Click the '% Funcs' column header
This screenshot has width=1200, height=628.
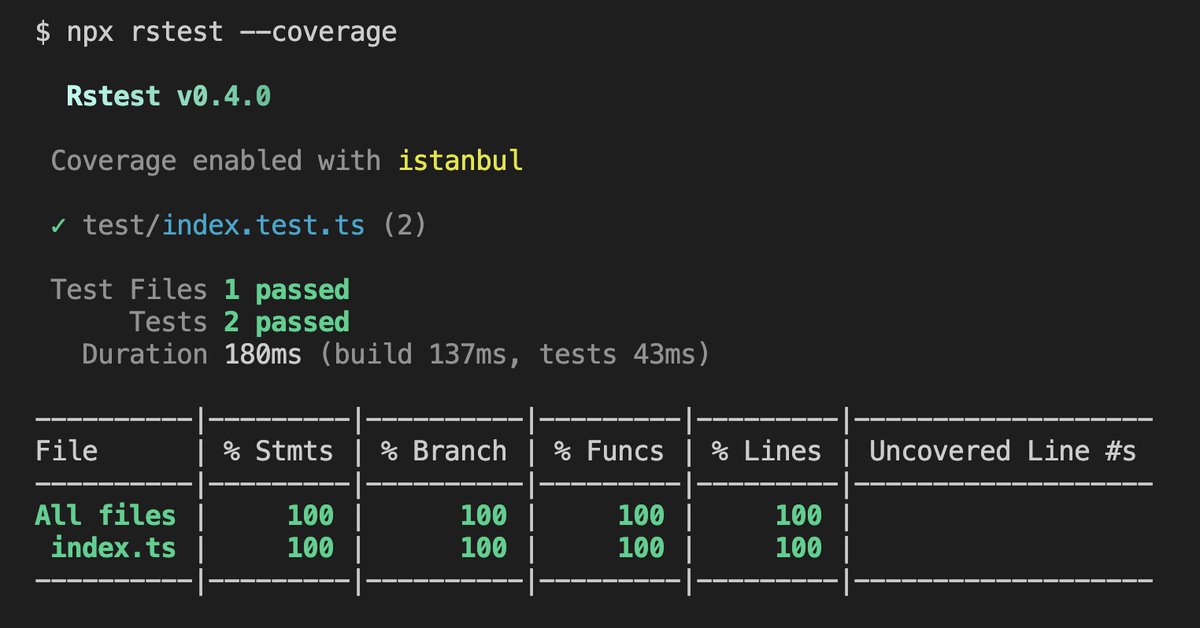tap(609, 451)
